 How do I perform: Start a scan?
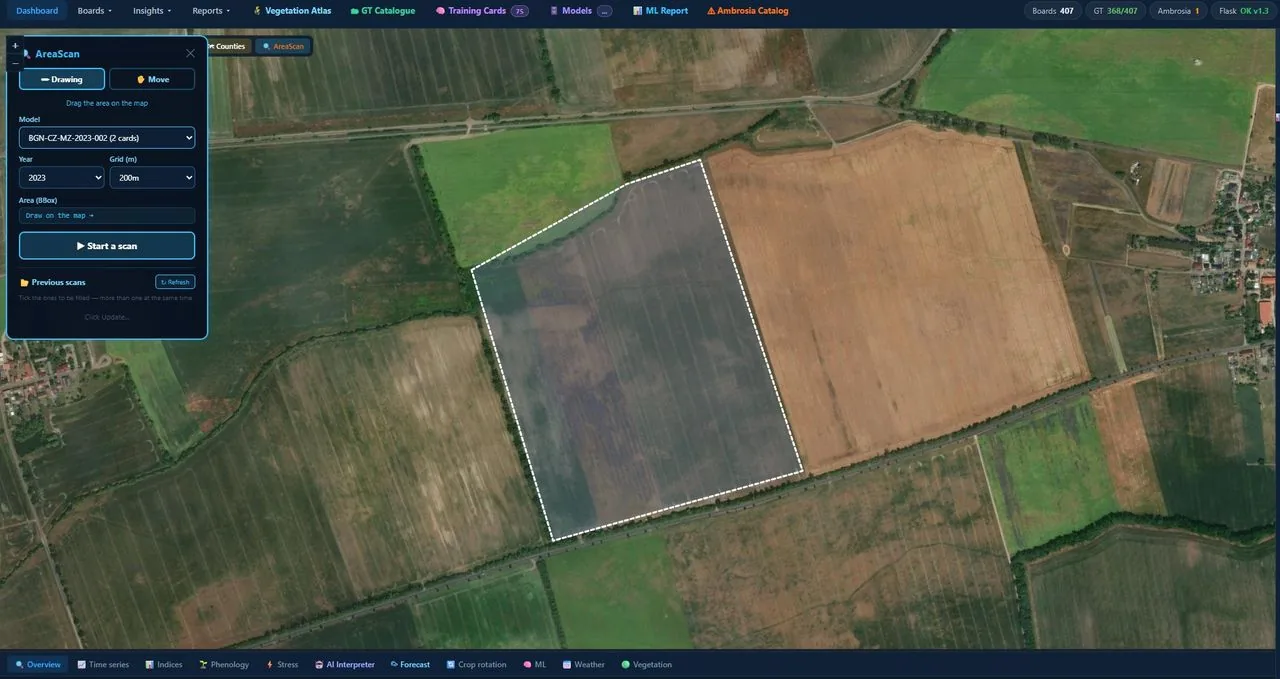107,246
